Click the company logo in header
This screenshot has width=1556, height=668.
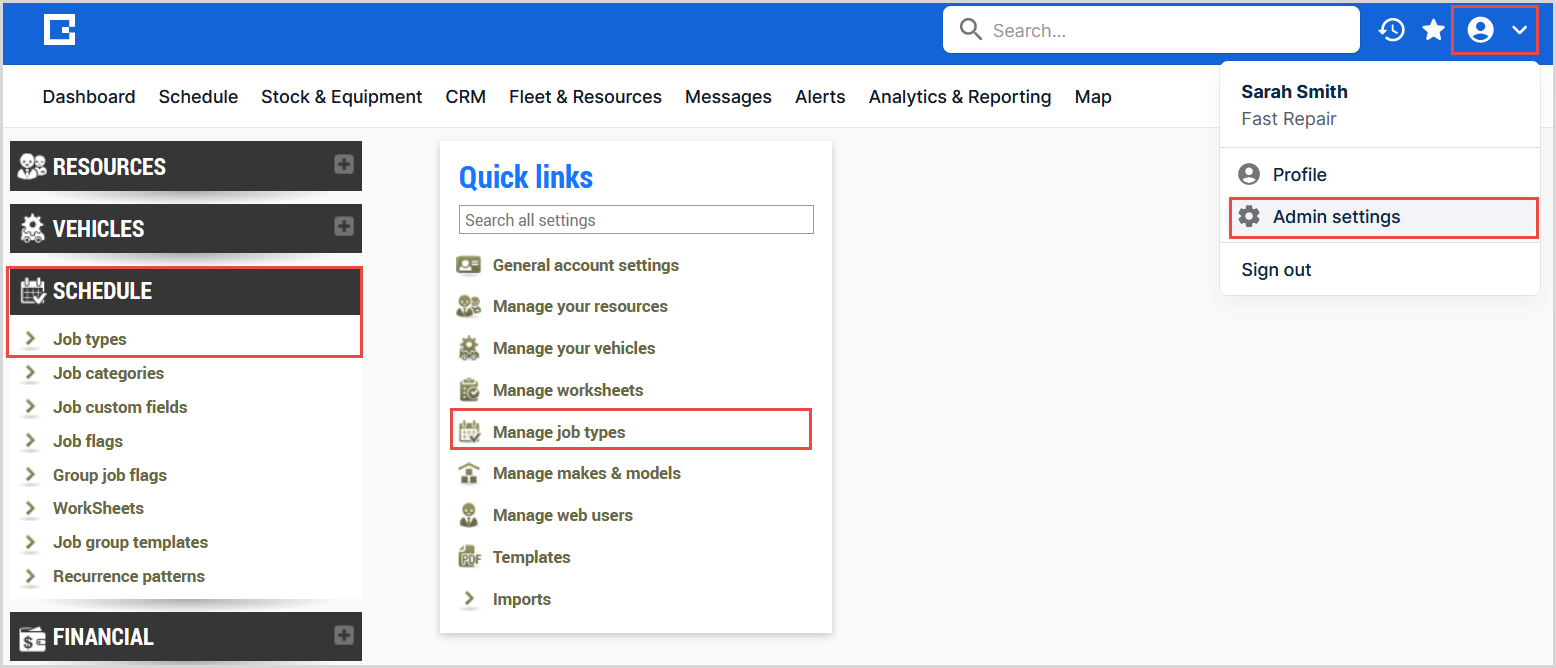(x=60, y=30)
